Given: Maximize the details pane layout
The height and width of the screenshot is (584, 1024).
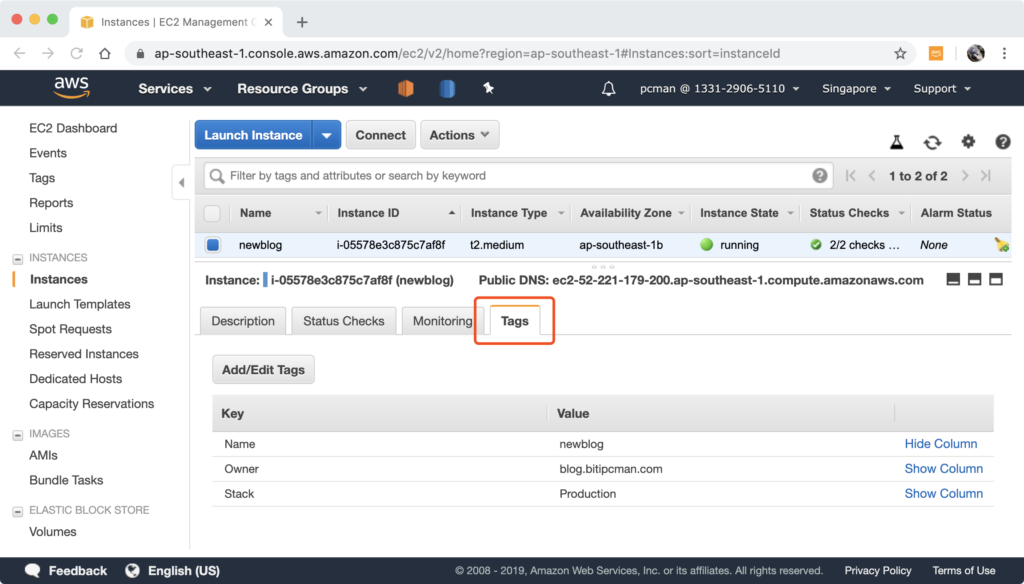Looking at the screenshot, I should (996, 280).
